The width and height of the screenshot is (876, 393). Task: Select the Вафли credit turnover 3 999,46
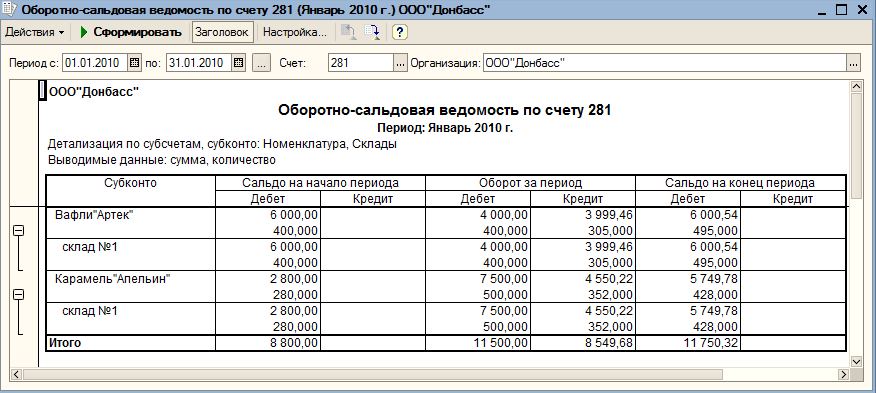[609, 215]
